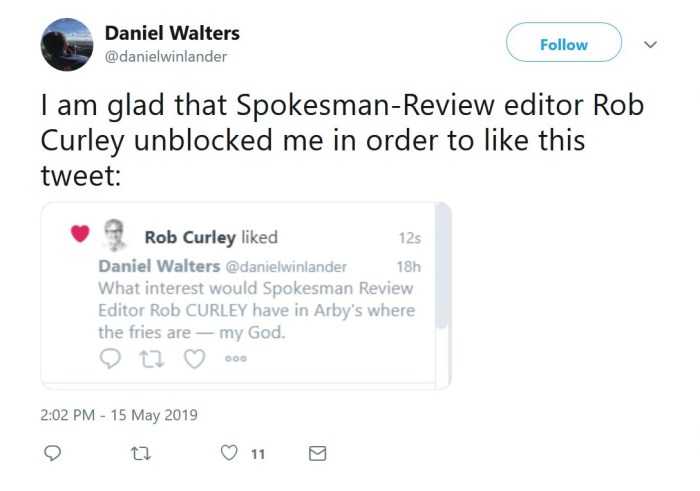Open Rob Curley's small profile picture
Screen dimensions: 700x491
[x=118, y=235]
